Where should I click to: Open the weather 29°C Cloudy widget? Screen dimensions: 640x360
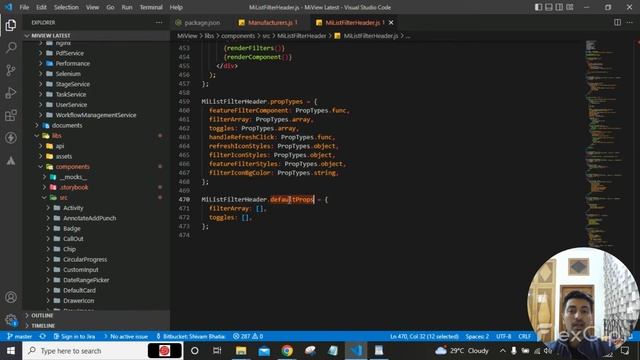tap(461, 351)
